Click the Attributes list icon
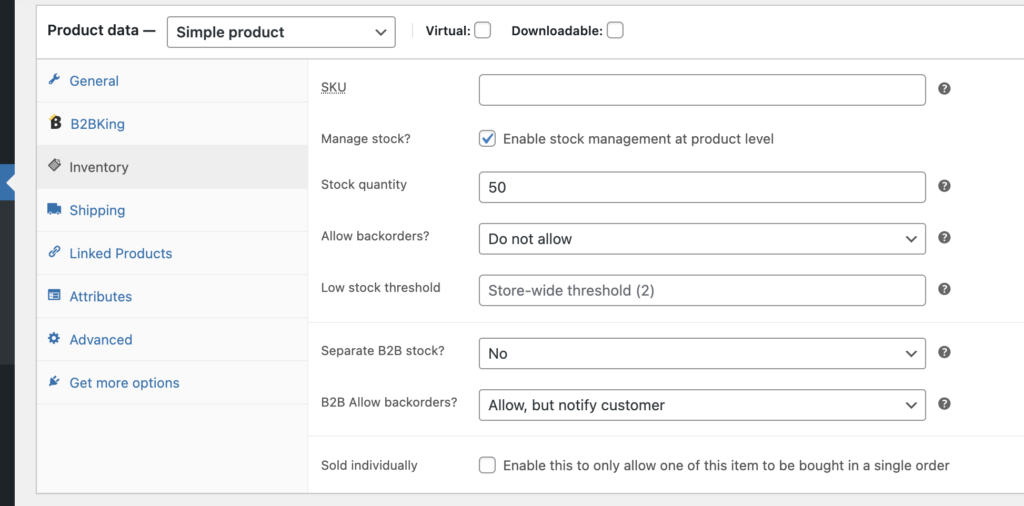 click(x=54, y=295)
